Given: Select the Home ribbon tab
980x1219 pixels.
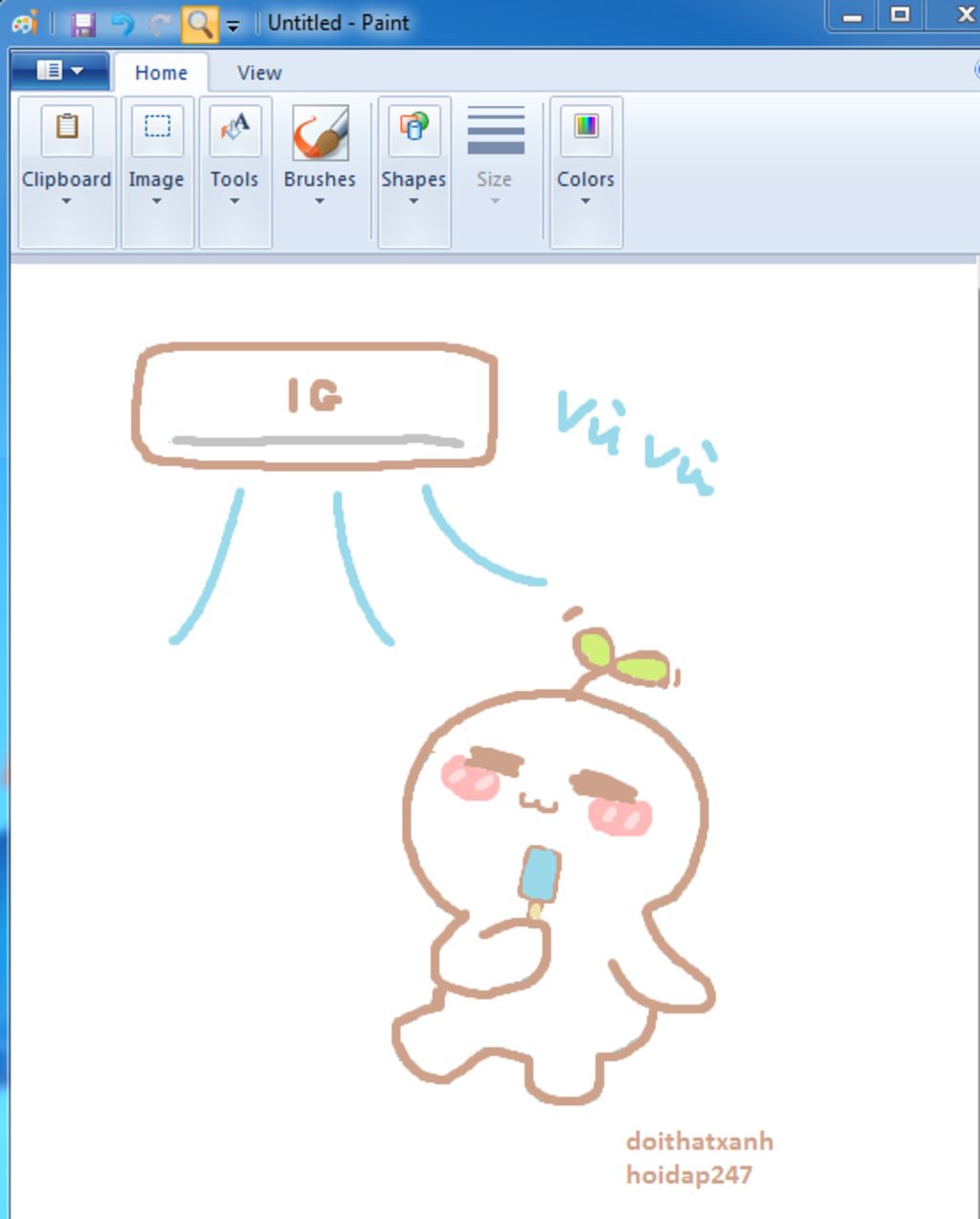Looking at the screenshot, I should pos(160,72).
